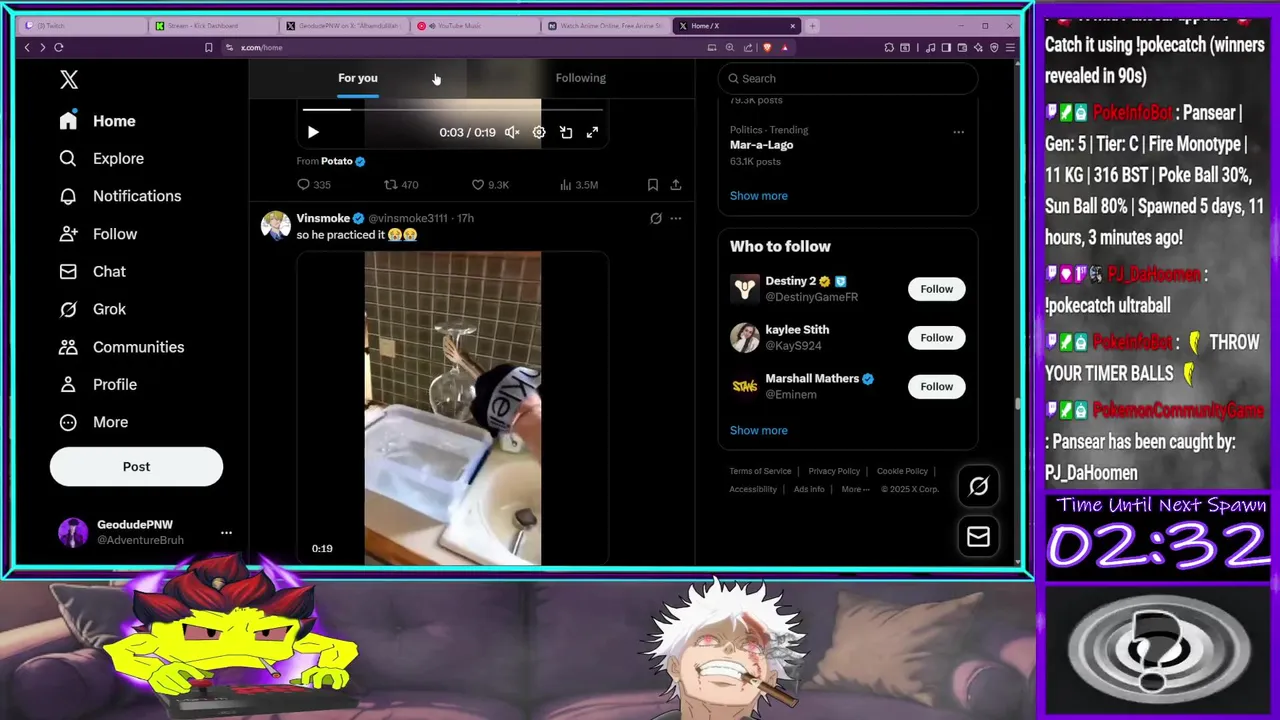Open the More menu in the sidebar

pos(94,422)
